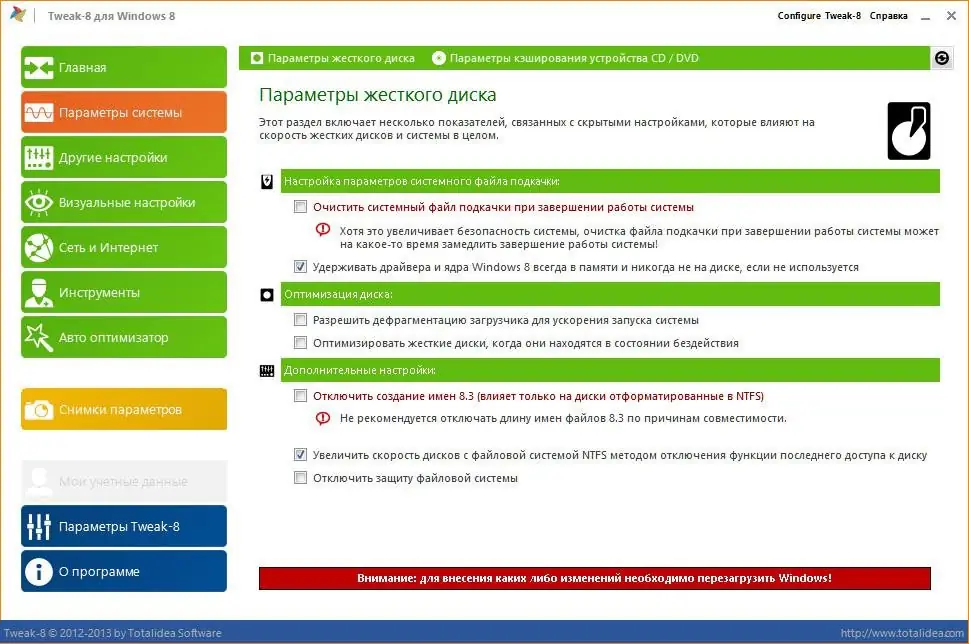Click the Tweak-8 © 2012-2013 by Totalidea Software text

(112, 633)
